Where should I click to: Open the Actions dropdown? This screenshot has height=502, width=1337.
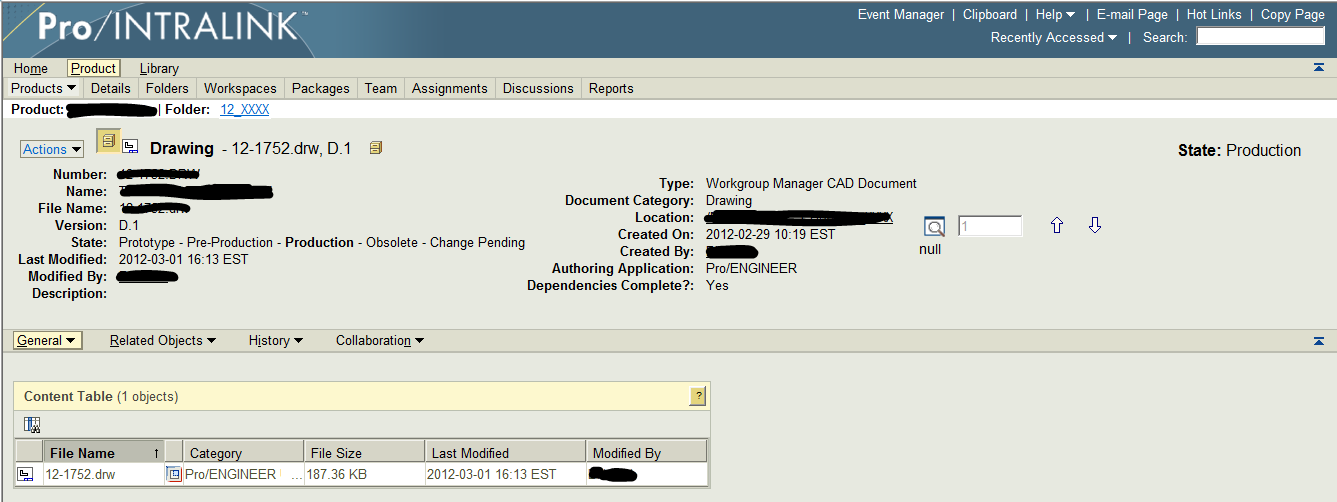tap(52, 149)
